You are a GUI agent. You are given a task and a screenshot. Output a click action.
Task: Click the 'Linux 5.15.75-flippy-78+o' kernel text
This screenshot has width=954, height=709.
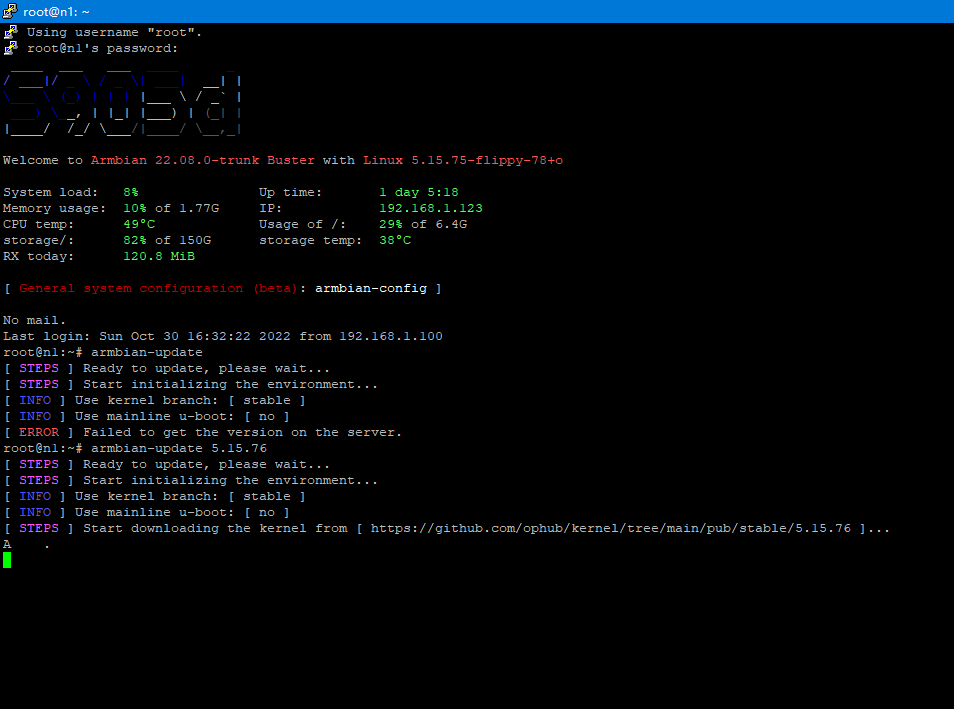pyautogui.click(x=463, y=160)
